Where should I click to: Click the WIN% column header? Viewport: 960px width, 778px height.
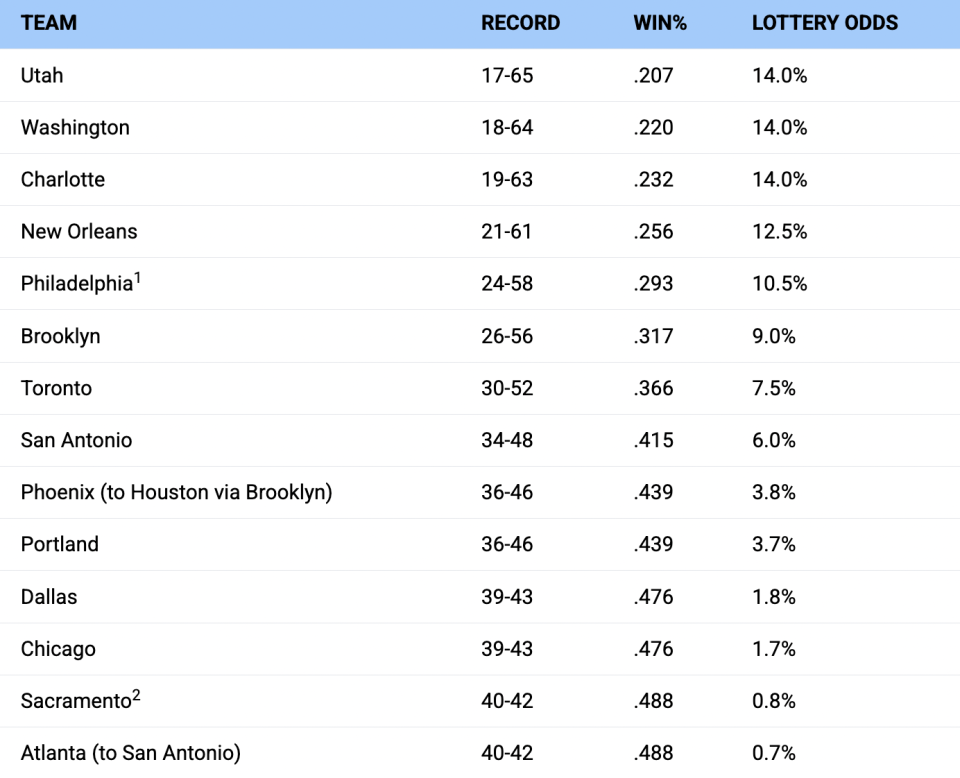point(660,23)
